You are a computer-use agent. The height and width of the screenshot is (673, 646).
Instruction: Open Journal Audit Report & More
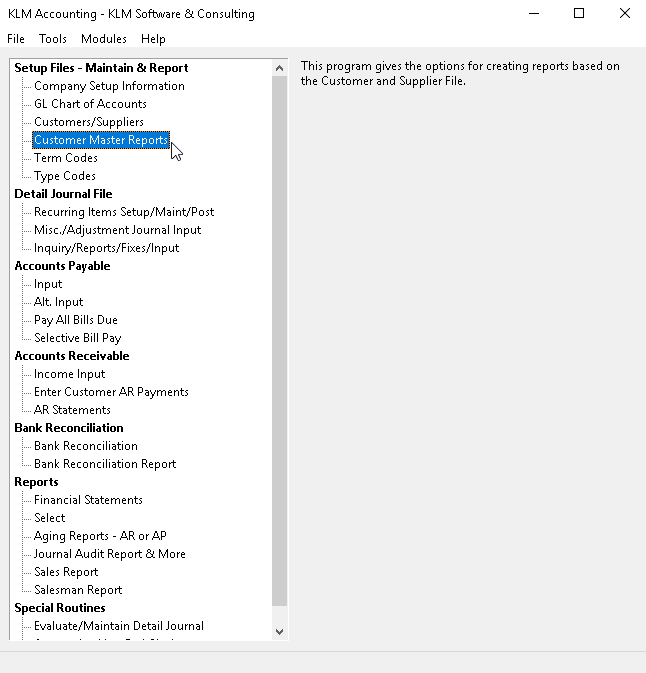click(109, 555)
